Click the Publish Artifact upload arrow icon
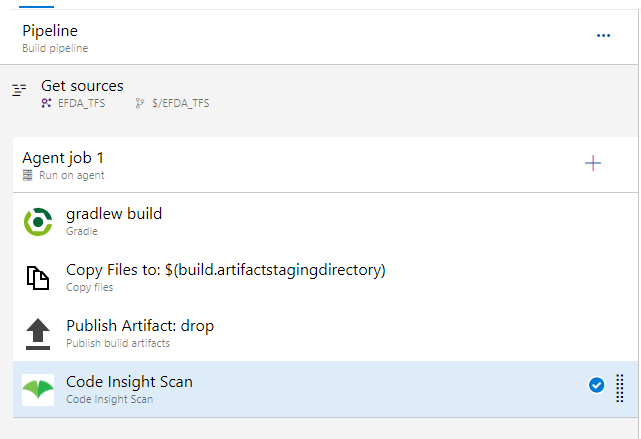Image resolution: width=641 pixels, height=439 pixels. 38,333
